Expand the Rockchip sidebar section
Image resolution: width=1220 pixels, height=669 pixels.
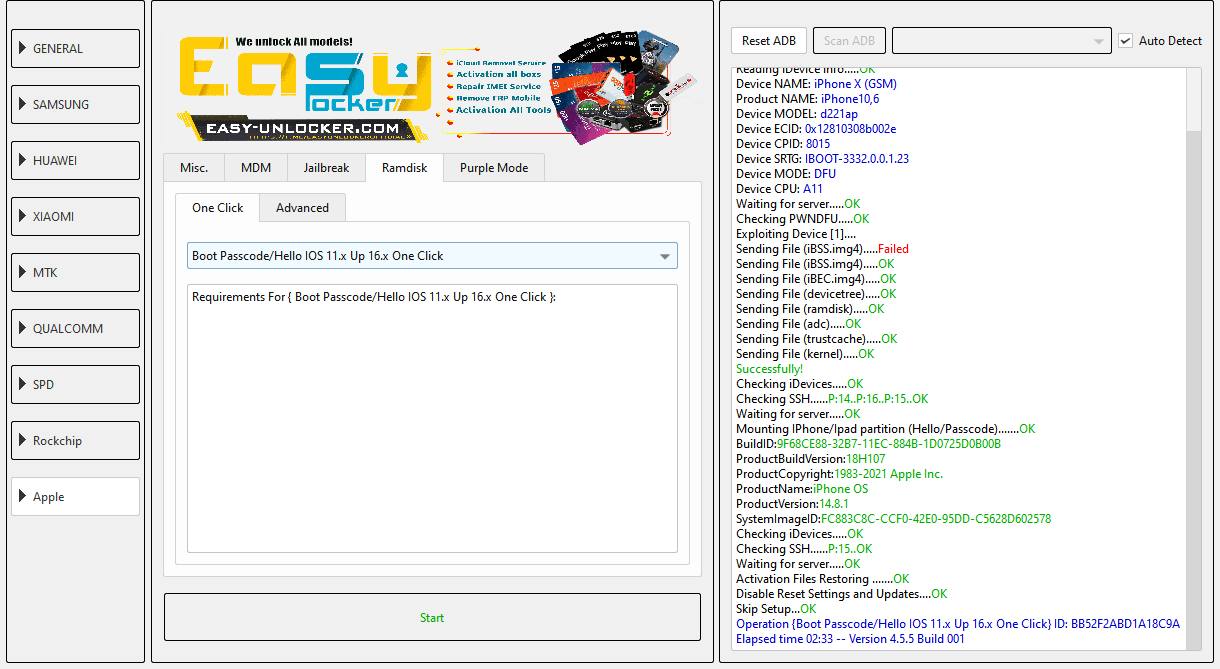pyautogui.click(x=75, y=440)
